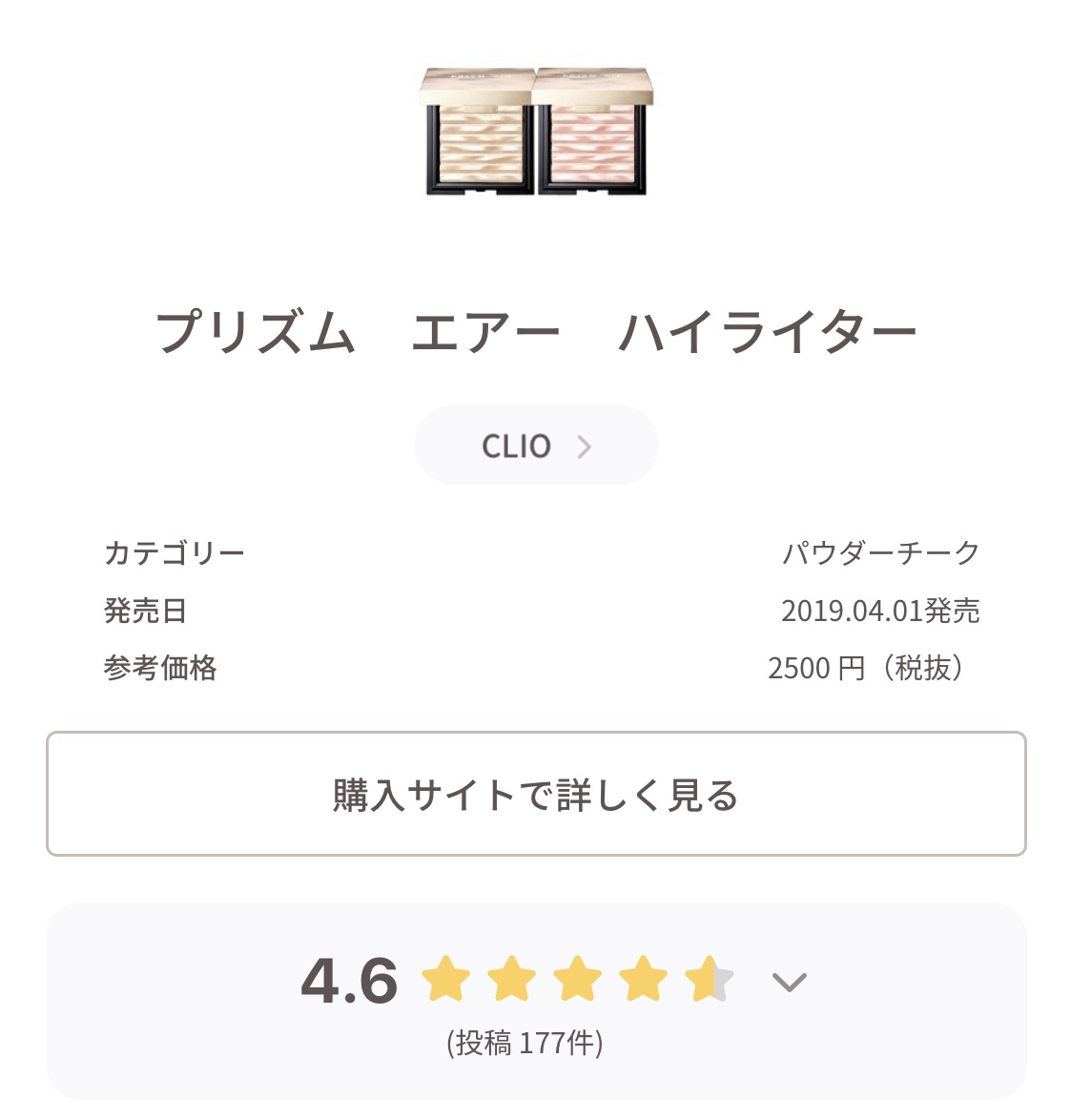Click the 2500 円(税抜) price
Screen dimensions: 1071x1120
(866, 669)
